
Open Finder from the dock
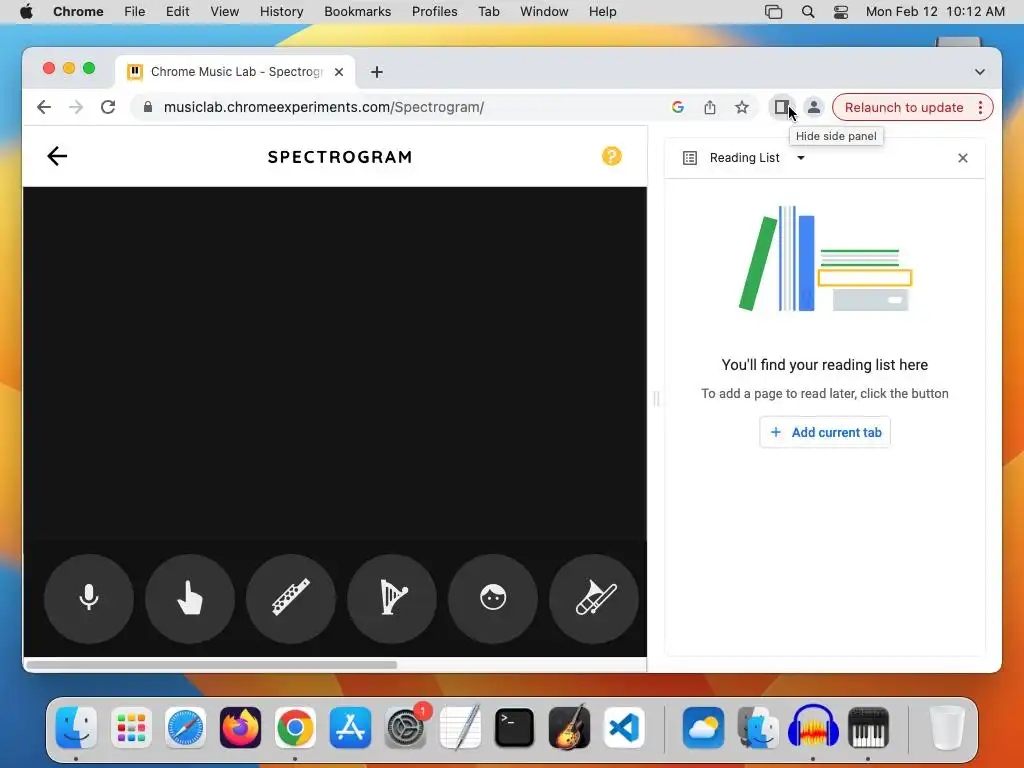click(76, 728)
